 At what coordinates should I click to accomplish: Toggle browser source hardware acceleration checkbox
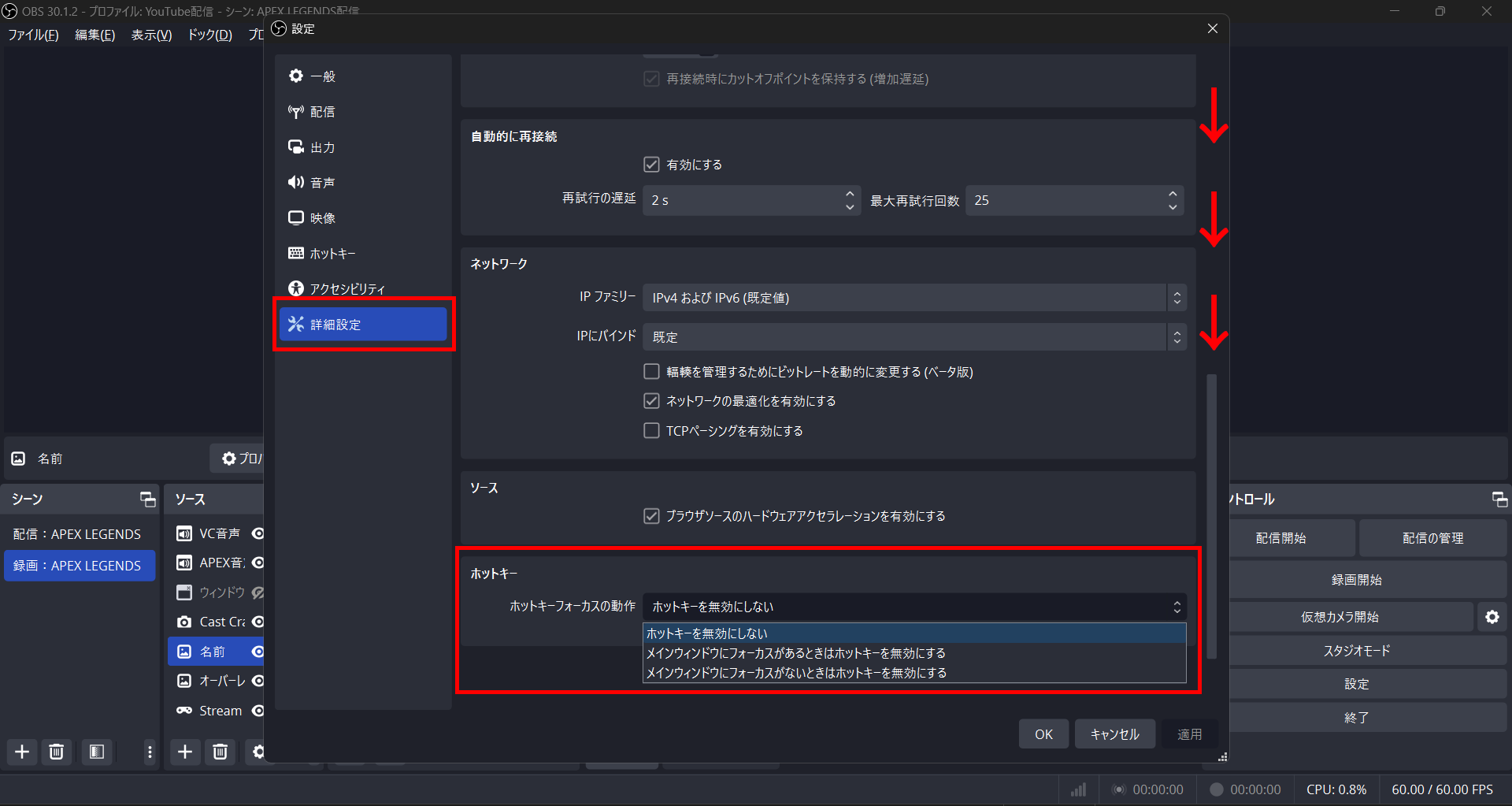click(651, 516)
